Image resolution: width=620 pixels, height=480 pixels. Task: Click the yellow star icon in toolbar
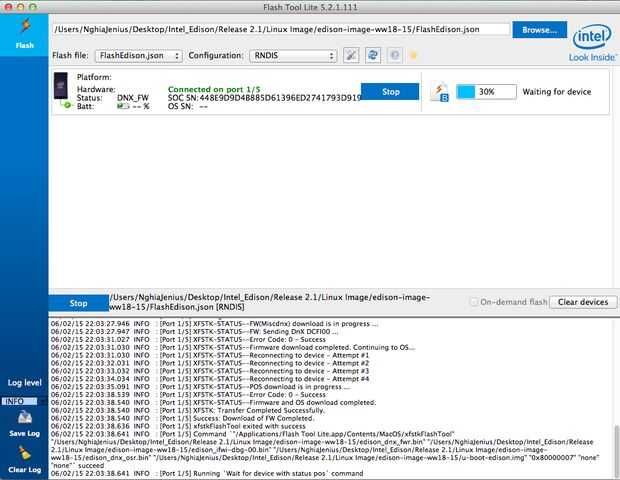pyautogui.click(x=414, y=55)
